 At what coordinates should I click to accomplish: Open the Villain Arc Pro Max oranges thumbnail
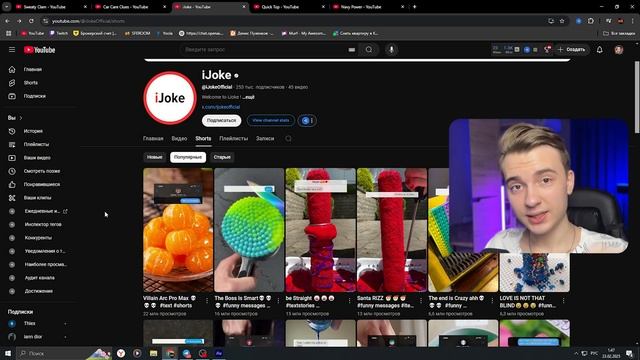[x=178, y=230]
